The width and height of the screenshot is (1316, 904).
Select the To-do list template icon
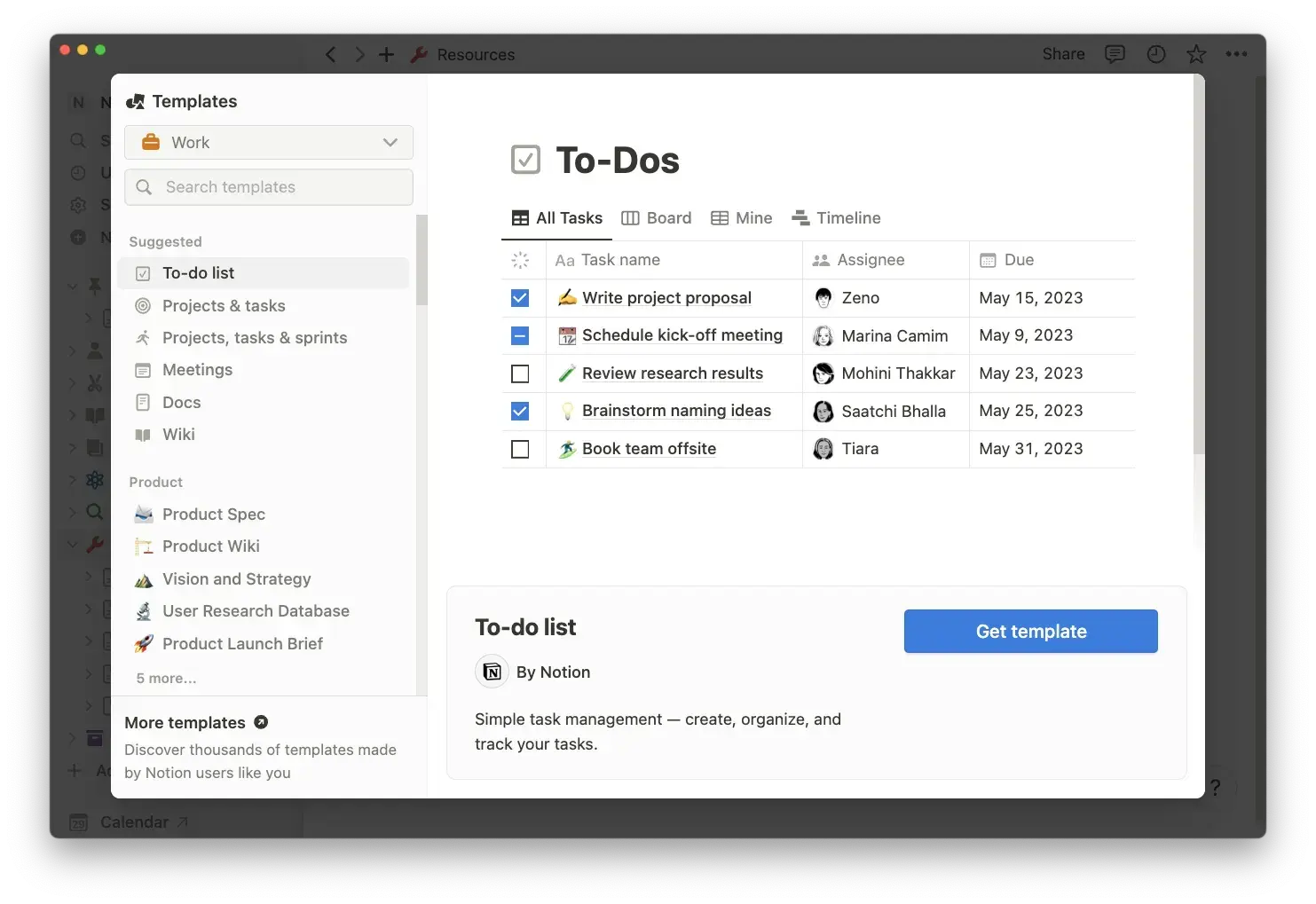click(143, 273)
